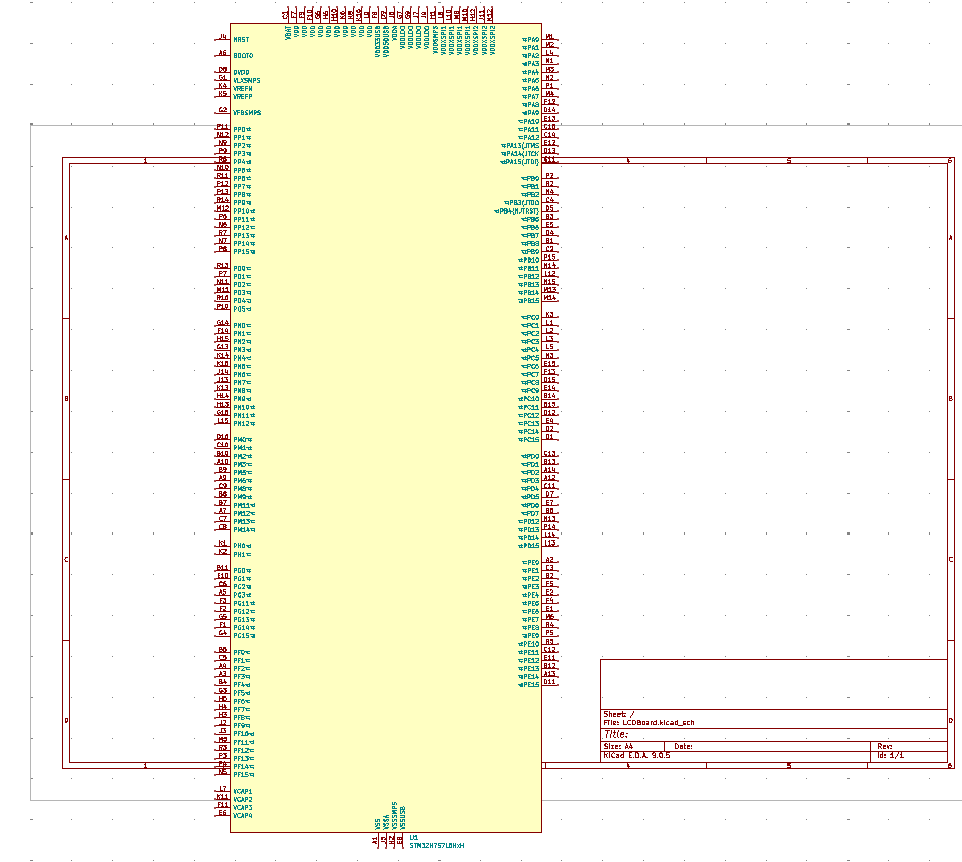Click the PN12 pin label
The image size is (962, 862).
pyautogui.click(x=242, y=423)
